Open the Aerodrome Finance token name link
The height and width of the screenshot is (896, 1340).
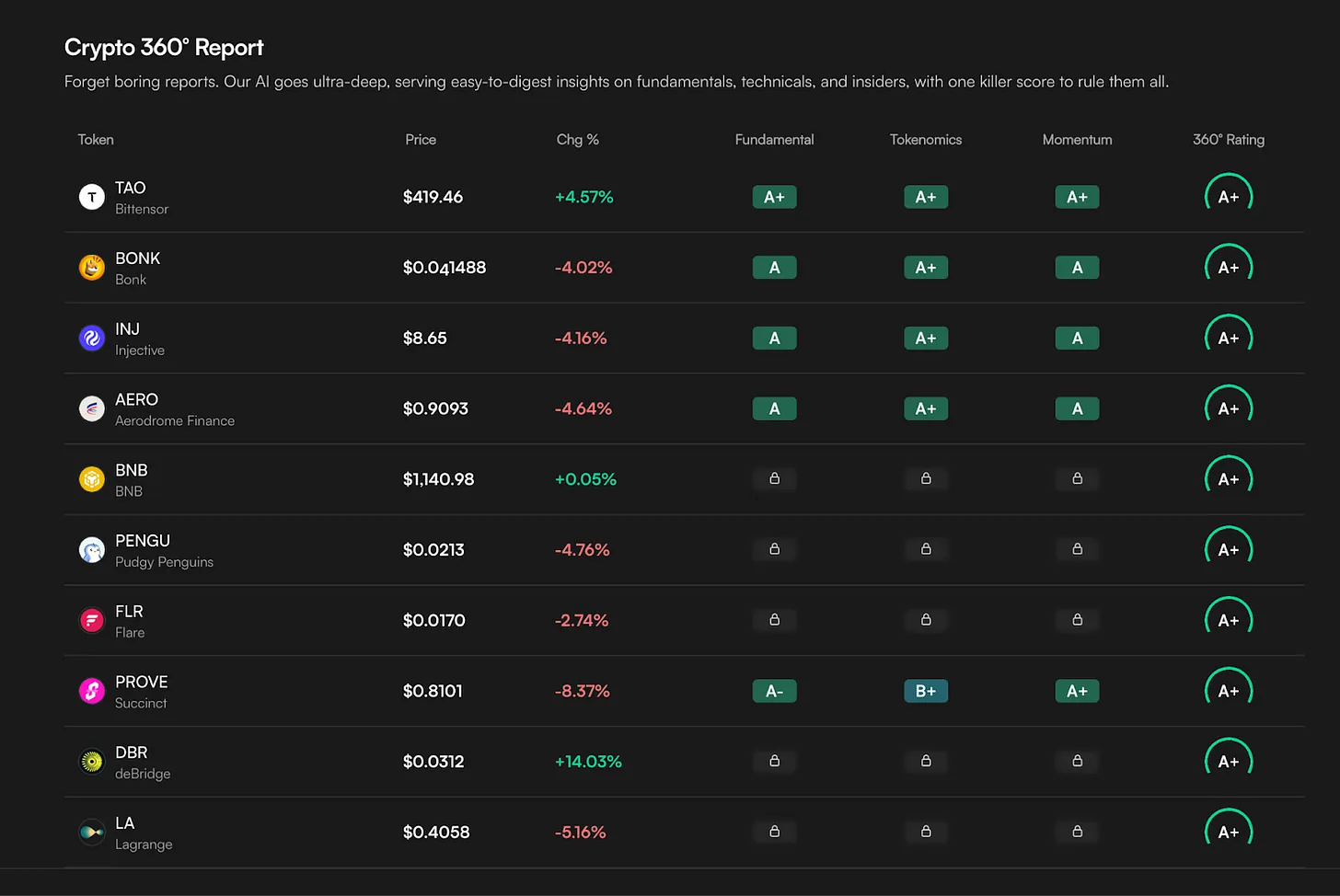[x=175, y=420]
